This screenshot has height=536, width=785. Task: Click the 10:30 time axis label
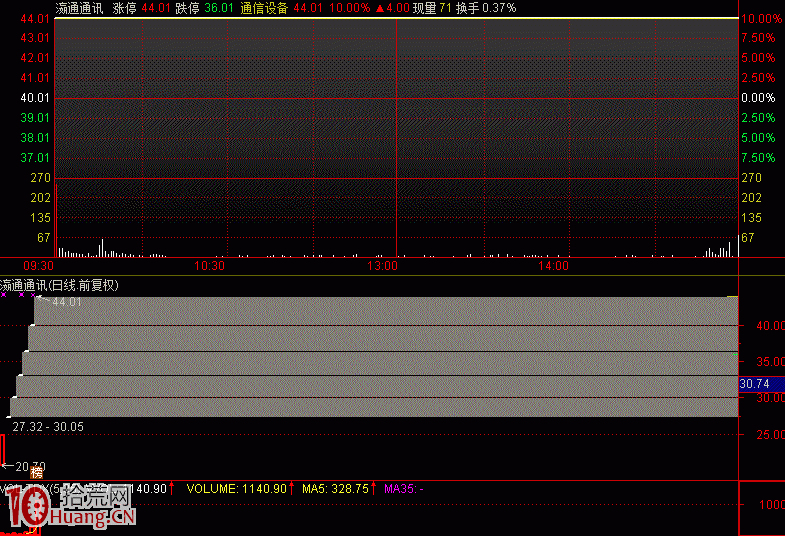tap(209, 266)
